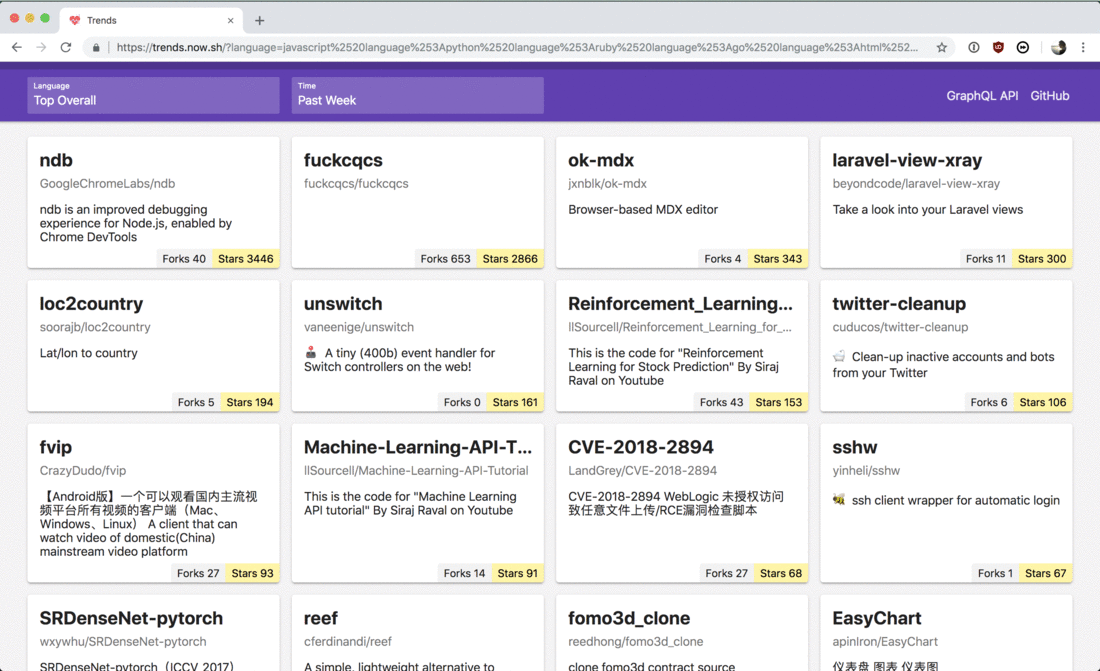Bookmark this page with the star icon

coord(941,47)
